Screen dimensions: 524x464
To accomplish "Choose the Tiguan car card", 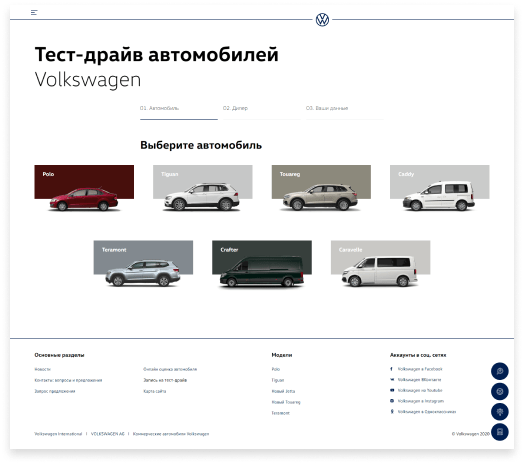I will point(203,188).
